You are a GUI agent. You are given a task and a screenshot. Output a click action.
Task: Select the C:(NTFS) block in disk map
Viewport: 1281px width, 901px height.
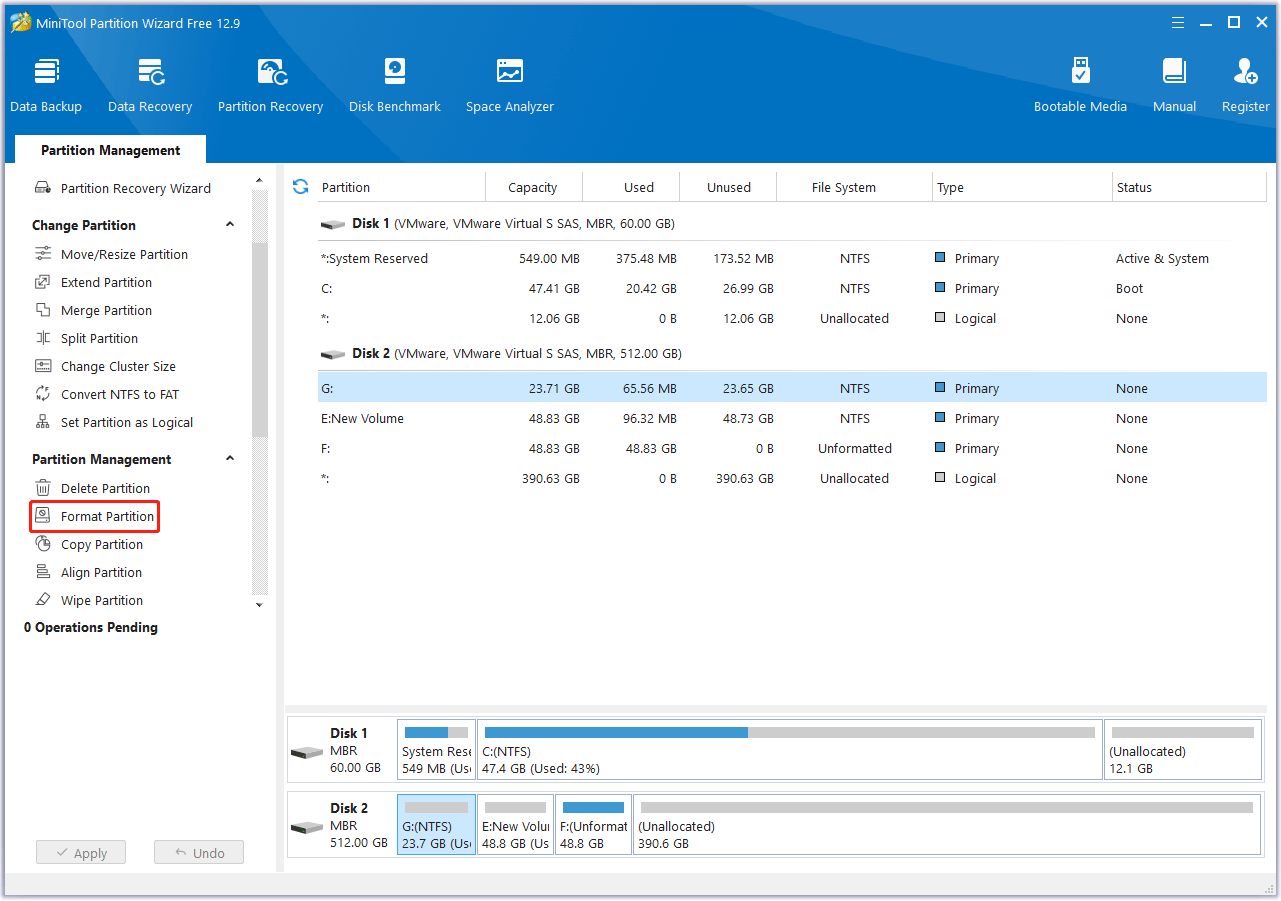click(x=789, y=750)
